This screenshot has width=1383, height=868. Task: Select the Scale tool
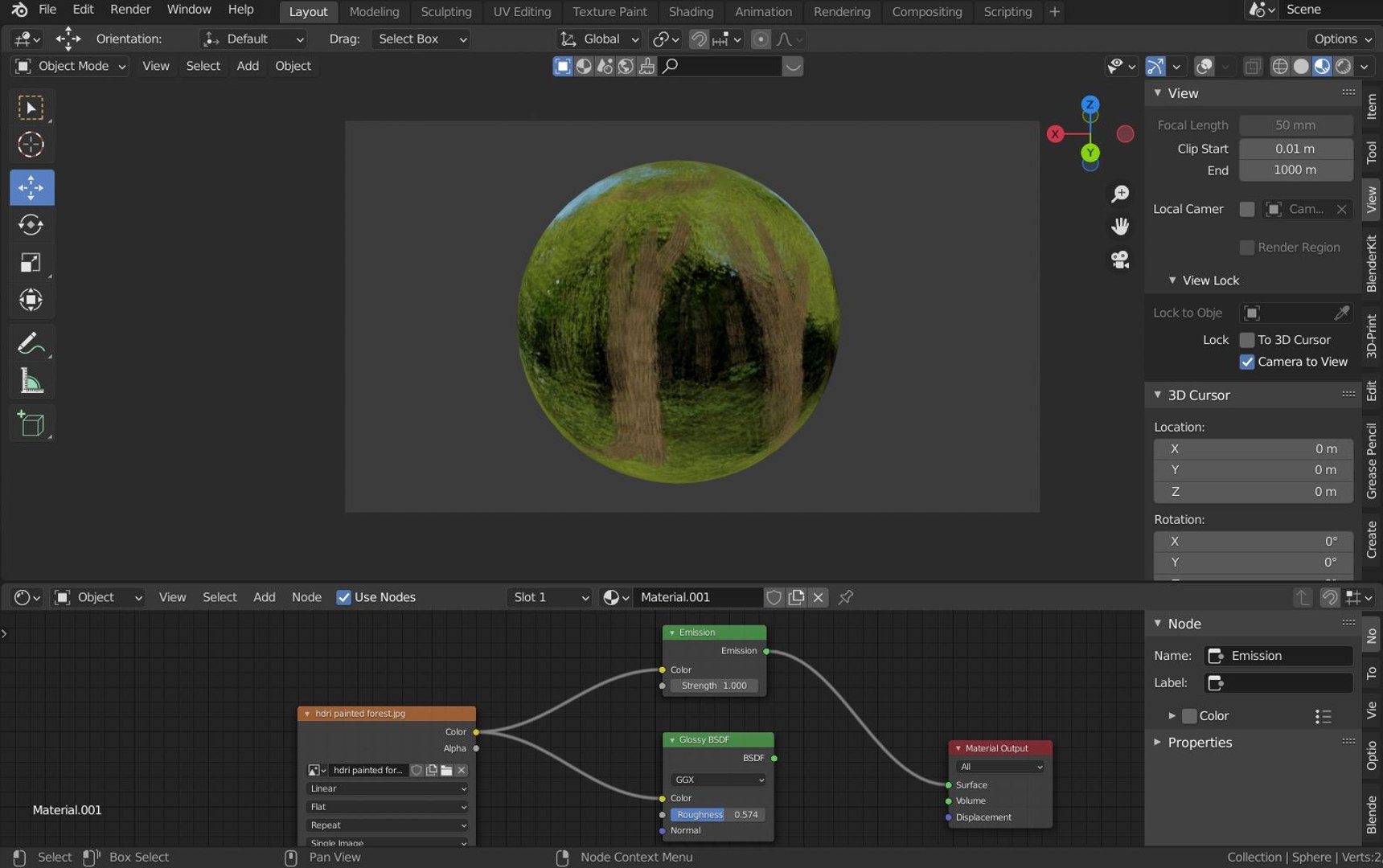(31, 263)
